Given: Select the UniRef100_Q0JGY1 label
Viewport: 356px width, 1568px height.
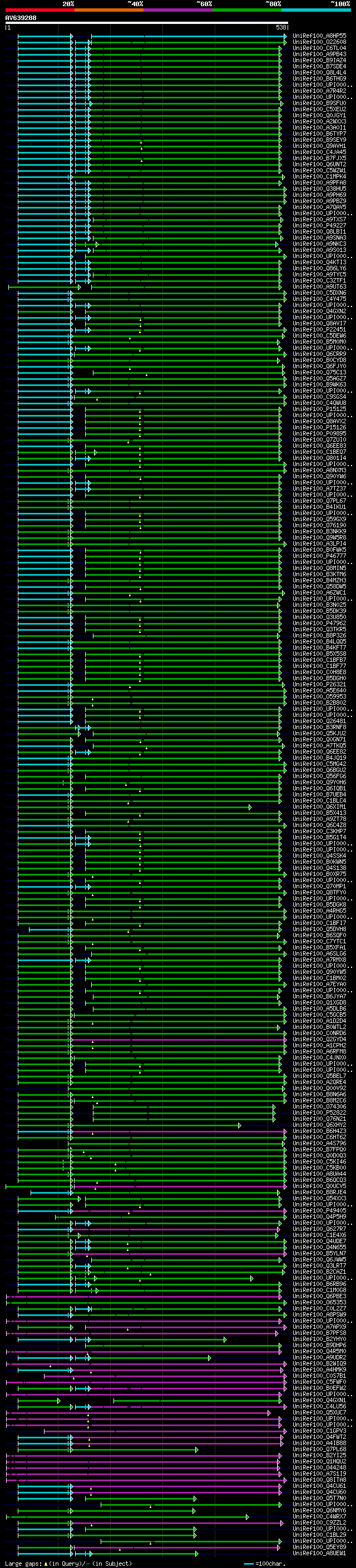Looking at the screenshot, I should [319, 116].
